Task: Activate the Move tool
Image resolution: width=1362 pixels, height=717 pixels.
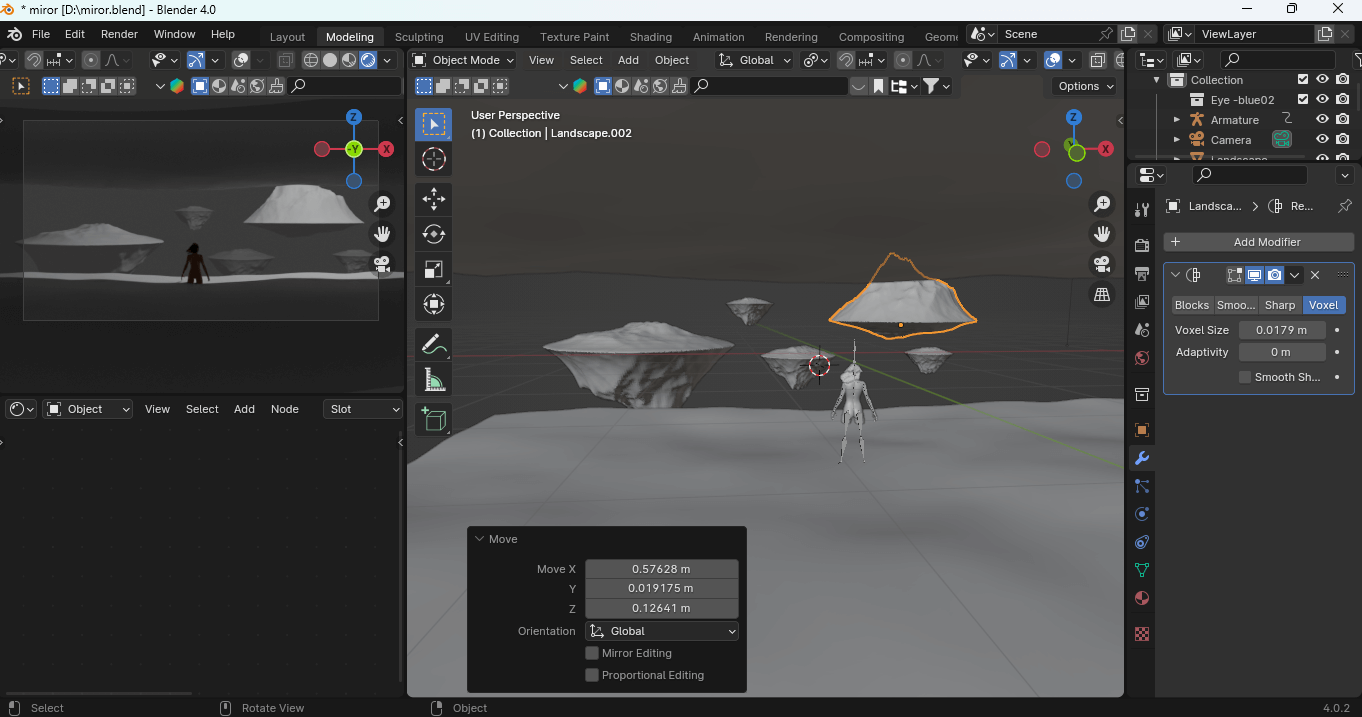Action: 434,199
